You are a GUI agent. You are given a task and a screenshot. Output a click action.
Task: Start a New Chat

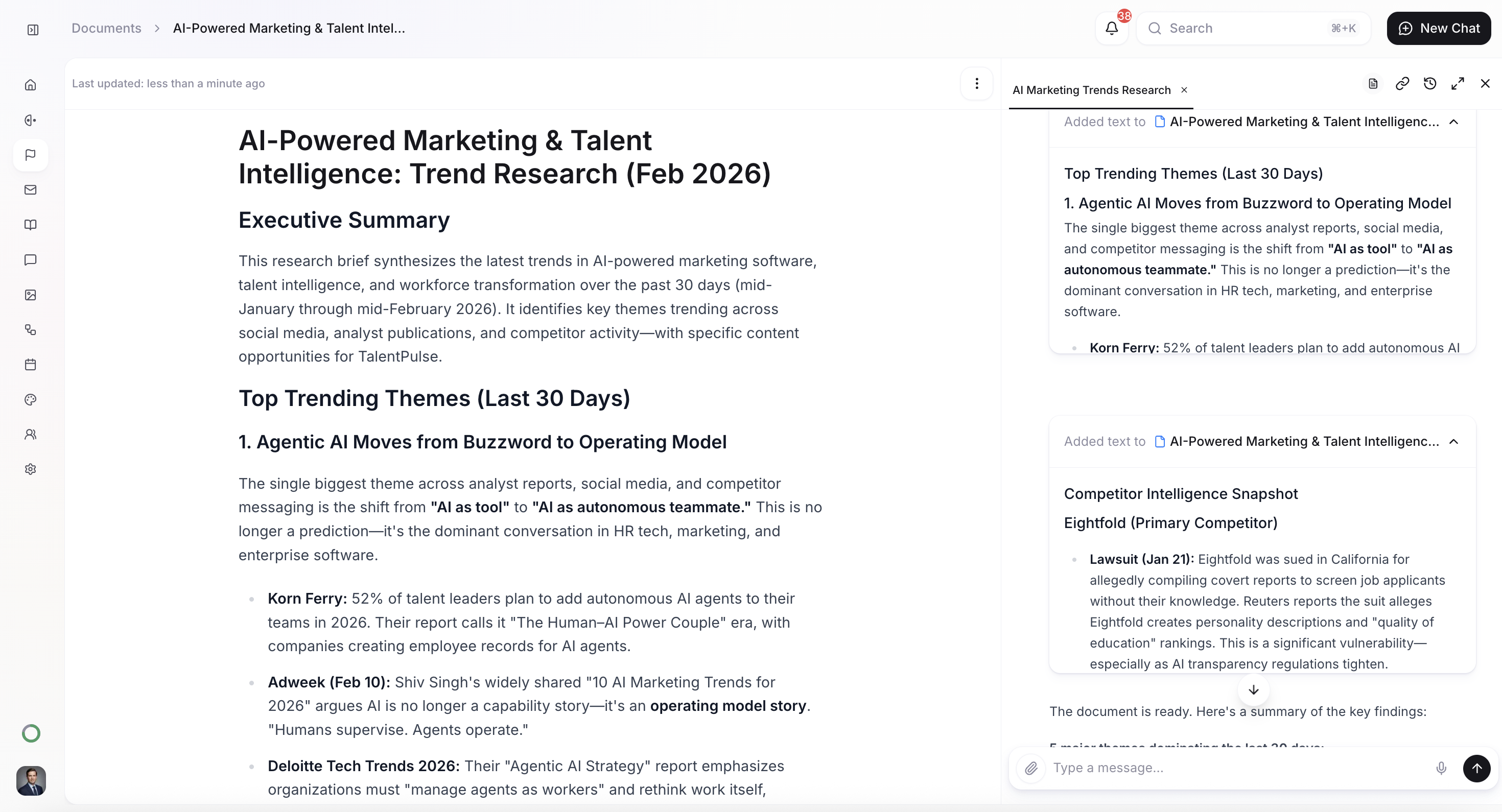coord(1439,28)
